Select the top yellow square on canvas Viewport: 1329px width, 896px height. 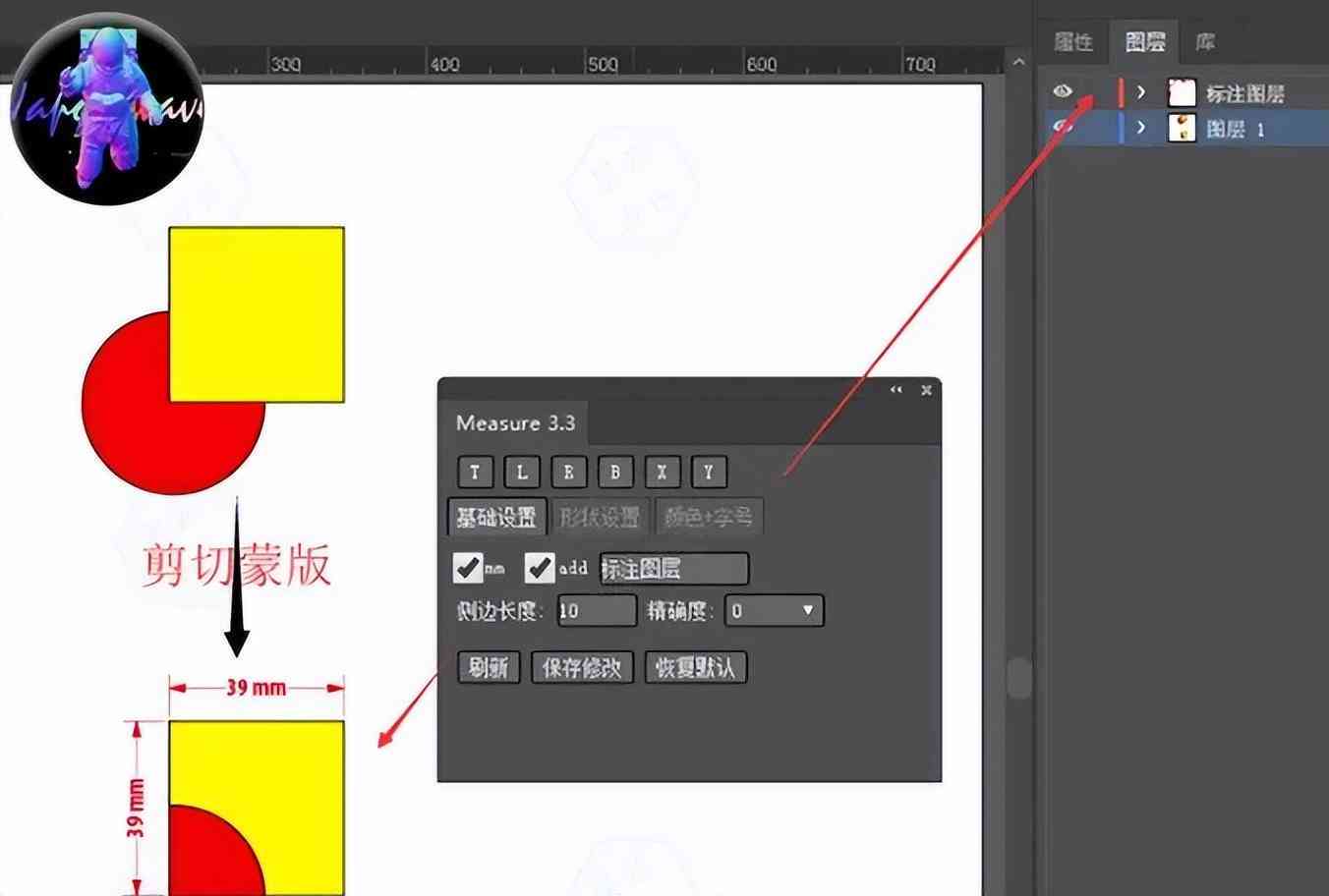tap(257, 314)
